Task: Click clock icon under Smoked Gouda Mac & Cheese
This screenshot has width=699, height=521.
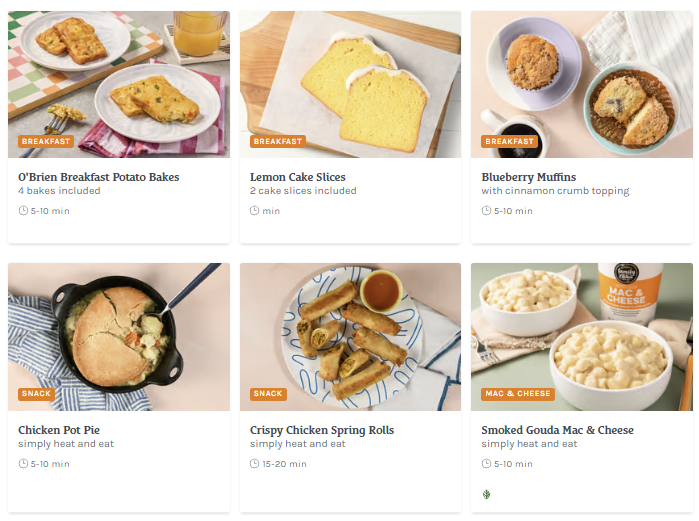Action: pyautogui.click(x=486, y=464)
